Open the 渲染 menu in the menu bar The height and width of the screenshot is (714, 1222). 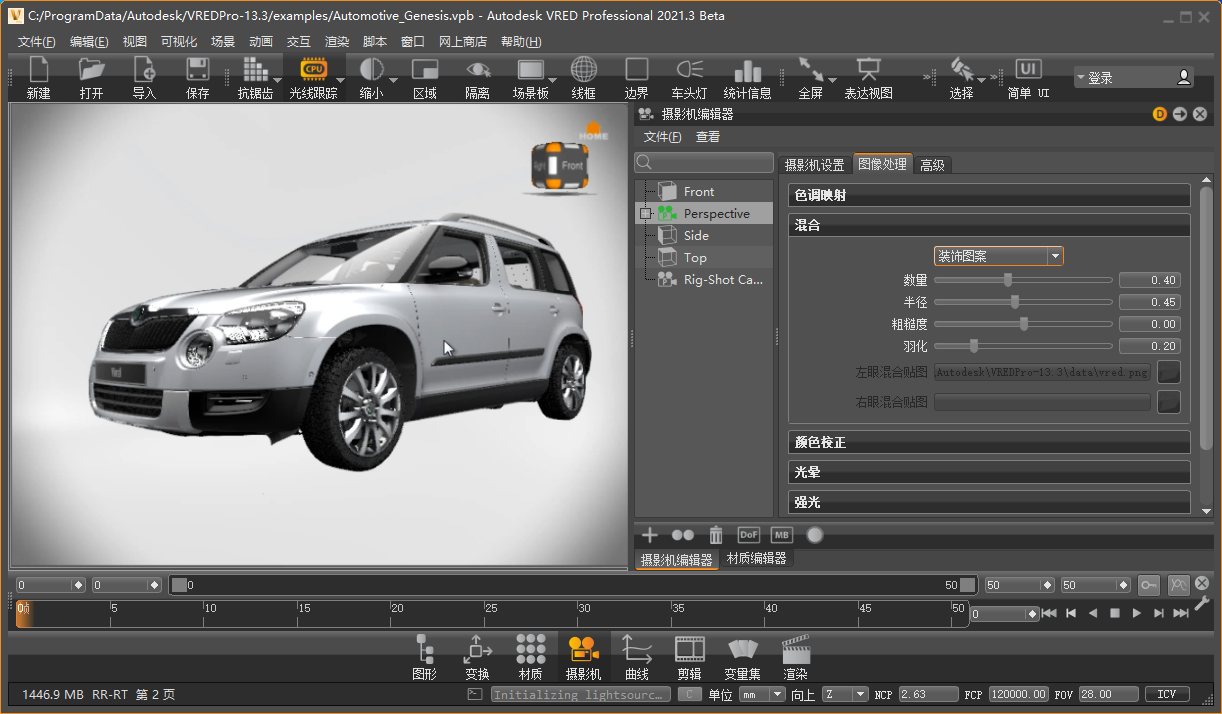(x=337, y=41)
